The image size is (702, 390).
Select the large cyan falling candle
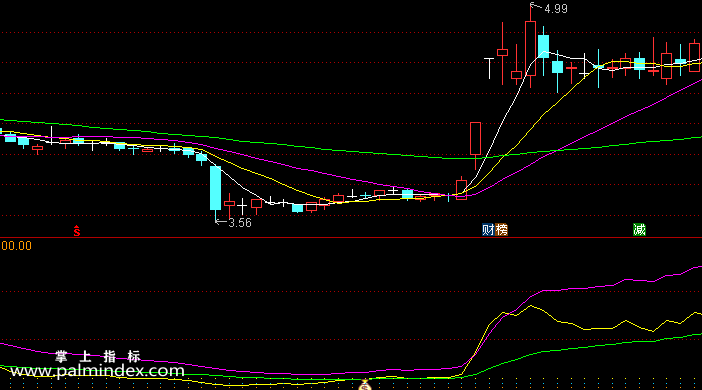click(x=215, y=188)
